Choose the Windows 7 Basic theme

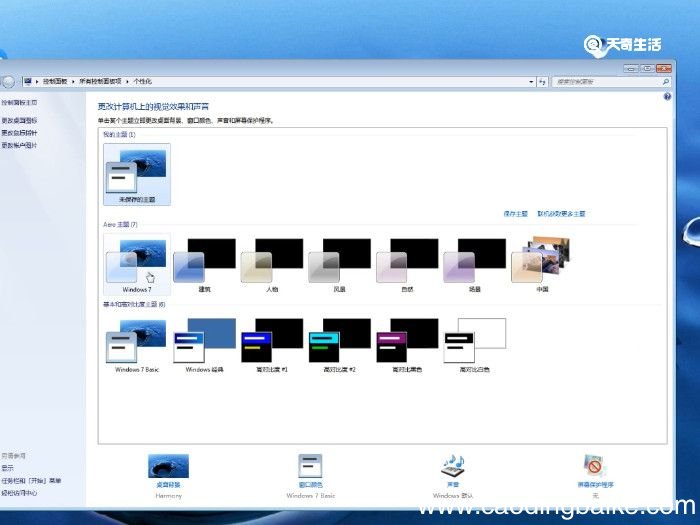pos(137,345)
